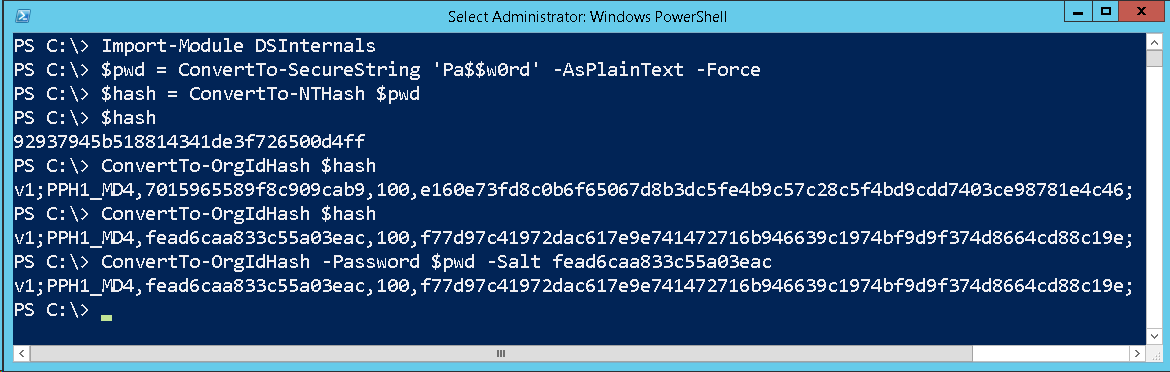
Task: Click the horizontal scrollbar left arrow
Action: pyautogui.click(x=21, y=353)
